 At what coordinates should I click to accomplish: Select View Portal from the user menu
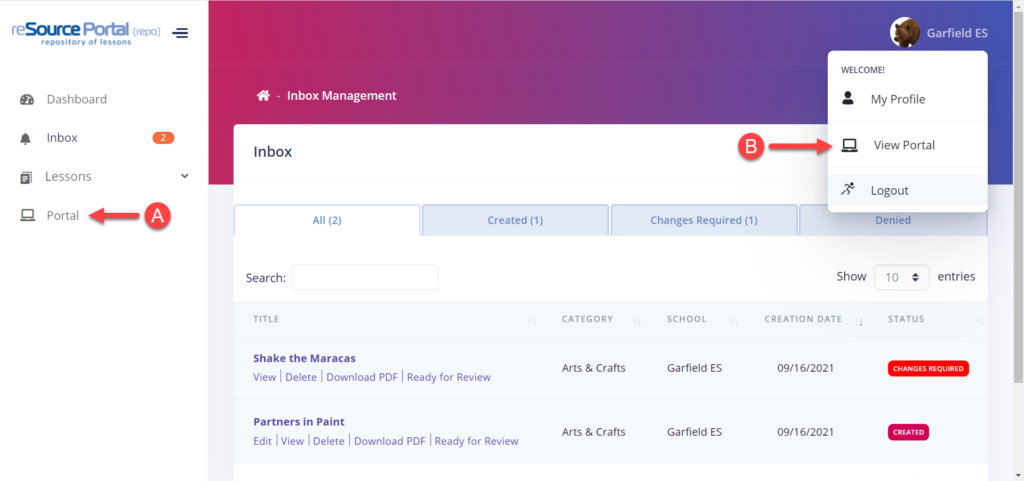point(904,145)
